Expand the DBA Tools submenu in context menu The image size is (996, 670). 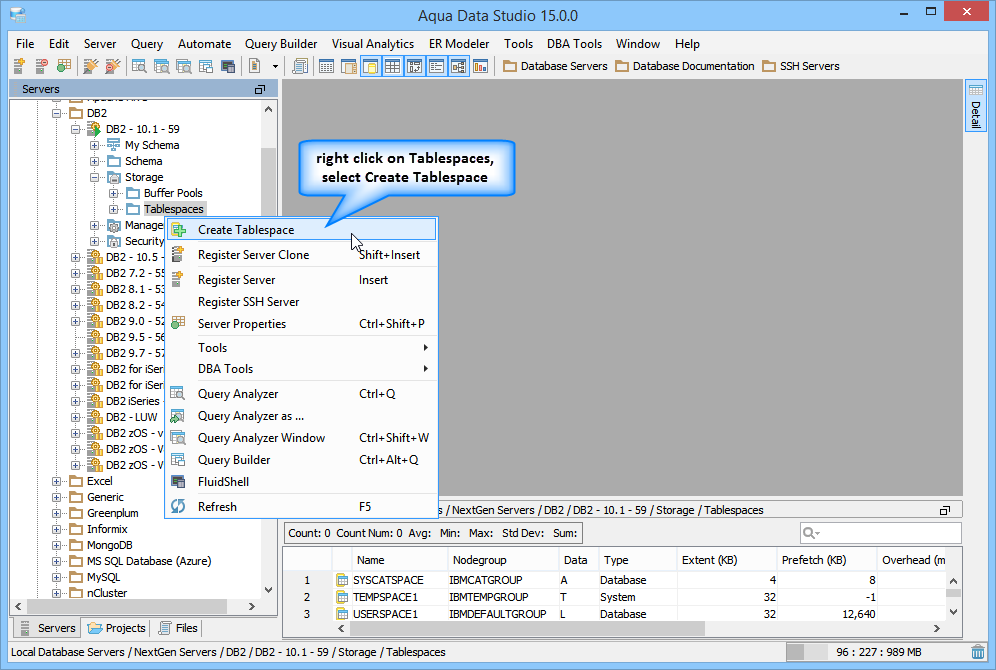point(301,369)
